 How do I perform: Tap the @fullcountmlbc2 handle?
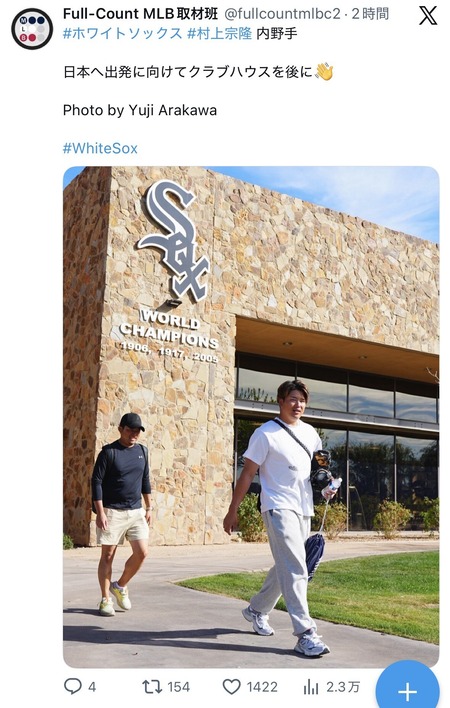pos(282,14)
